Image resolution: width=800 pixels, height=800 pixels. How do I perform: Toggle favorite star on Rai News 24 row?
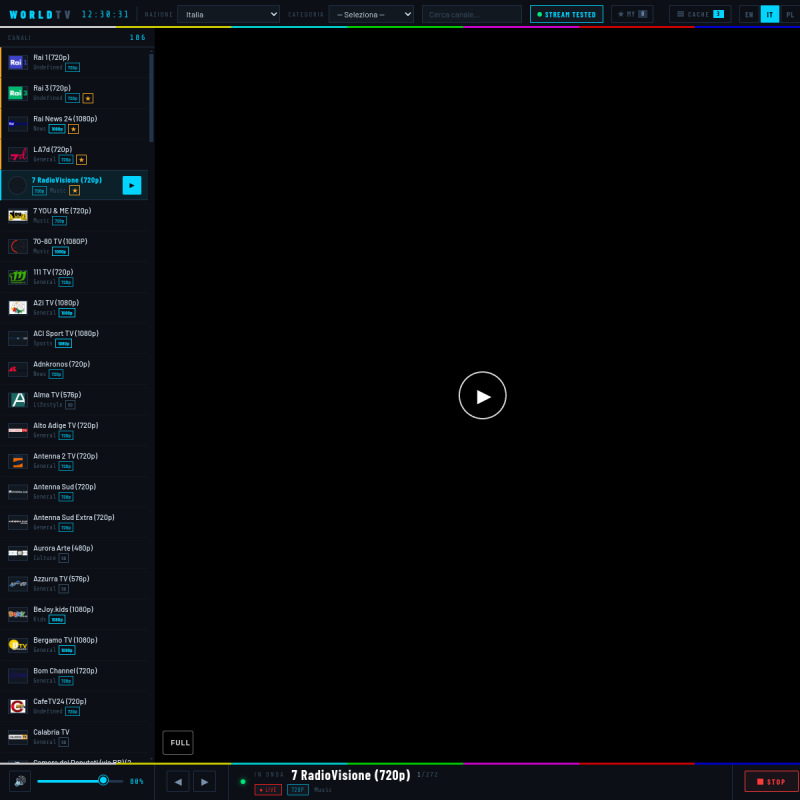(73, 129)
